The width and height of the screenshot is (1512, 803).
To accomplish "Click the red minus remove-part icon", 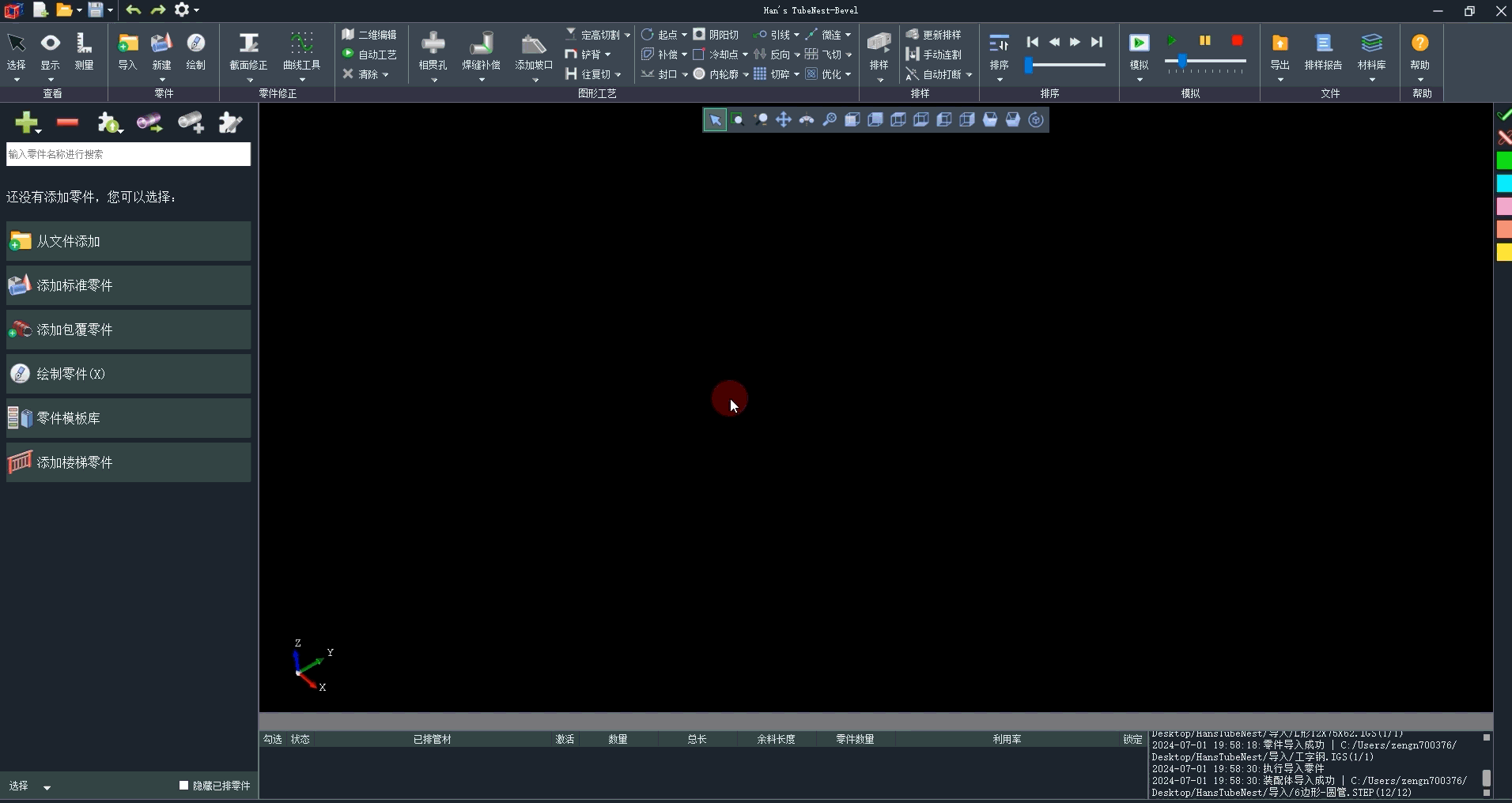I will [68, 123].
